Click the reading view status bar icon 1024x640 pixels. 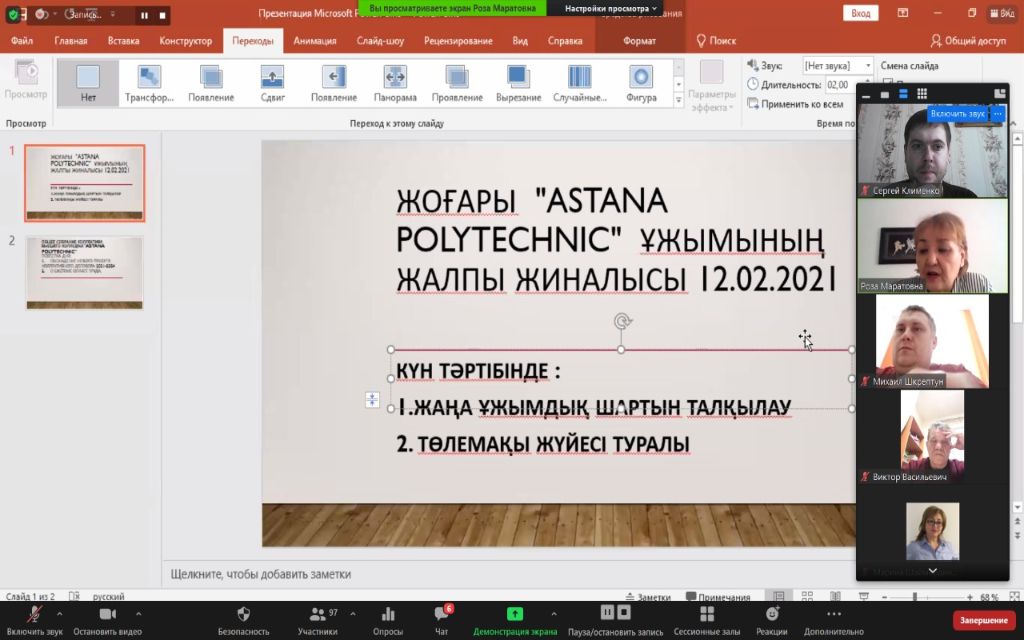[x=835, y=596]
